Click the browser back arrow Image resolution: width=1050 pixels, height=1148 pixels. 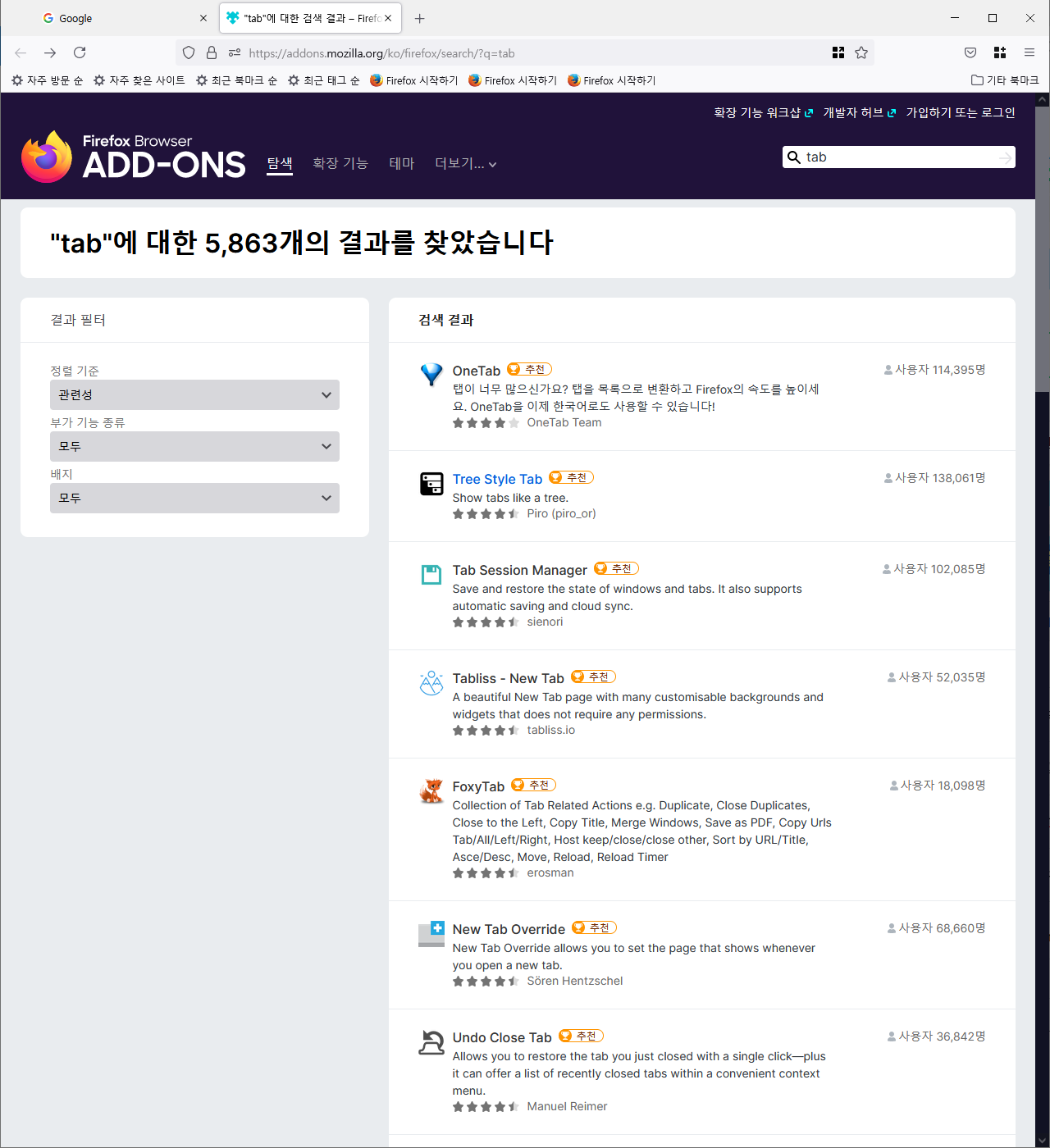click(21, 52)
